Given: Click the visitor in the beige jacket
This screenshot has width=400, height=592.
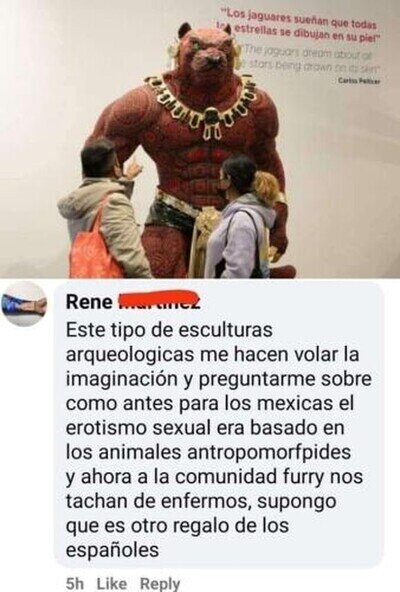Looking at the screenshot, I should coord(103,210).
